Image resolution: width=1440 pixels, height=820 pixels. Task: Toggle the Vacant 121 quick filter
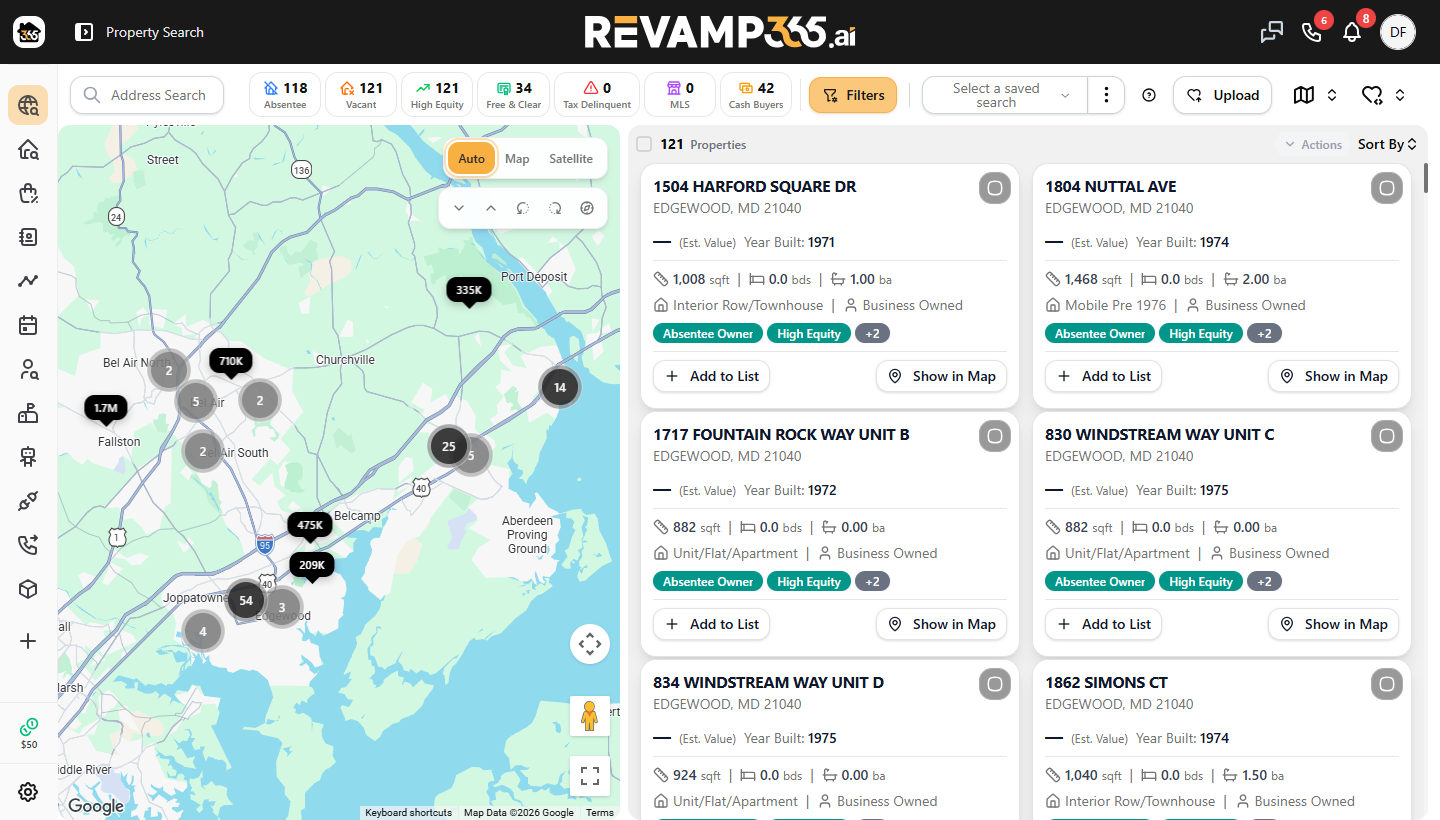361,95
